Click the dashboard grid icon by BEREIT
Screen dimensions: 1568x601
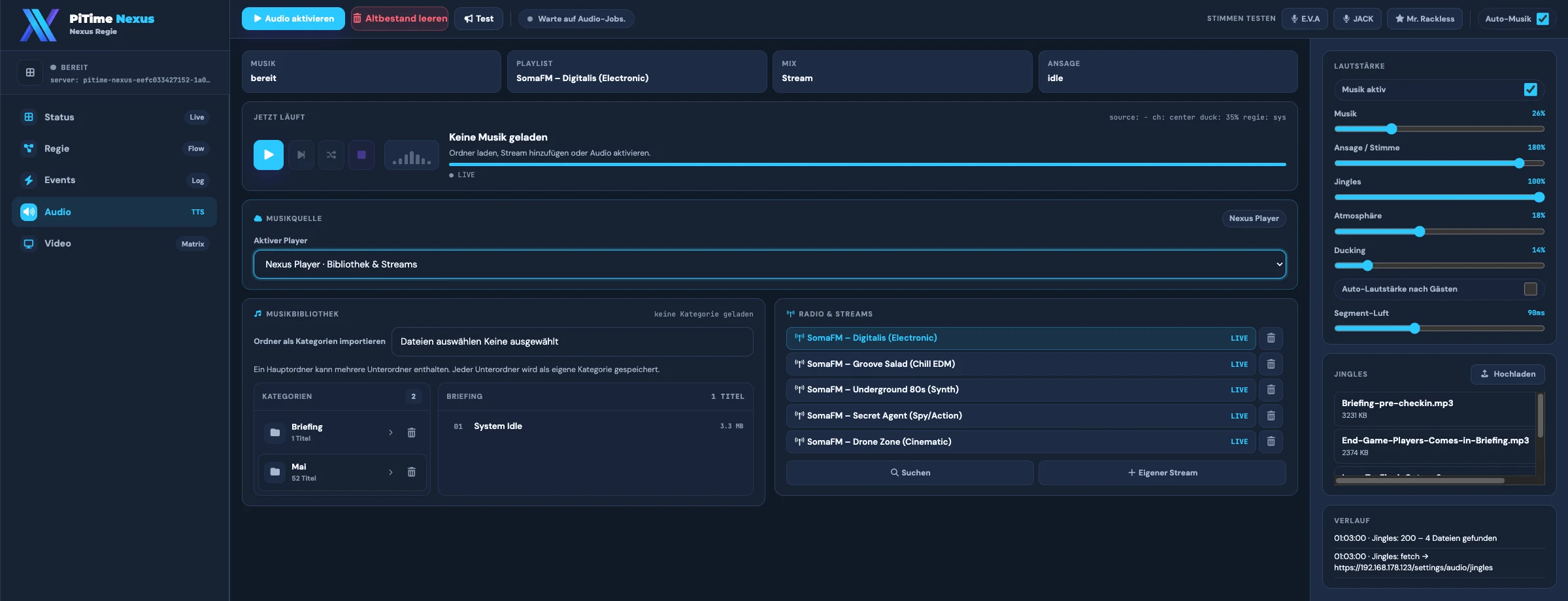click(30, 73)
